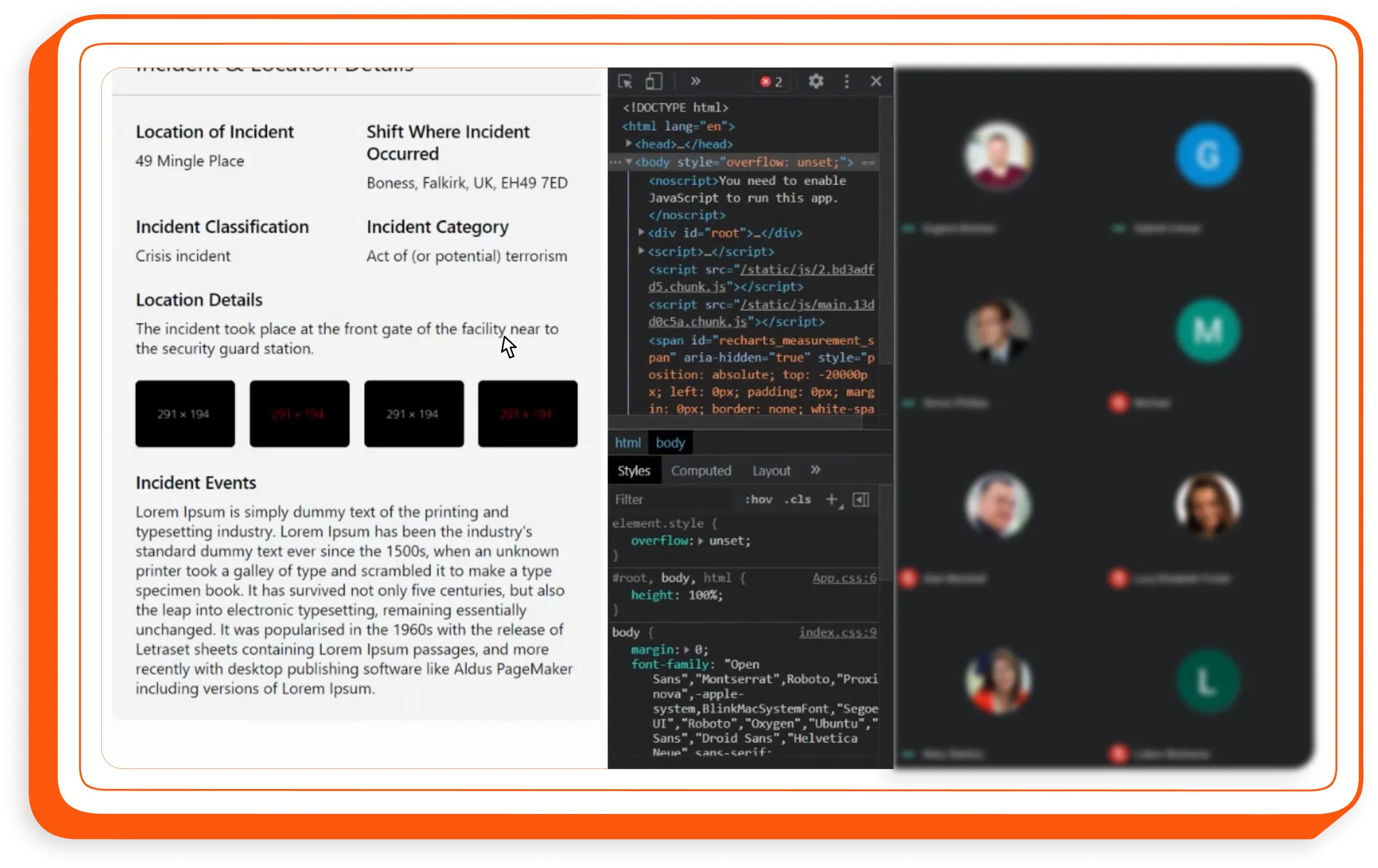Open the DevTools three-dot menu
Screen dimensions: 1378x868
point(846,81)
